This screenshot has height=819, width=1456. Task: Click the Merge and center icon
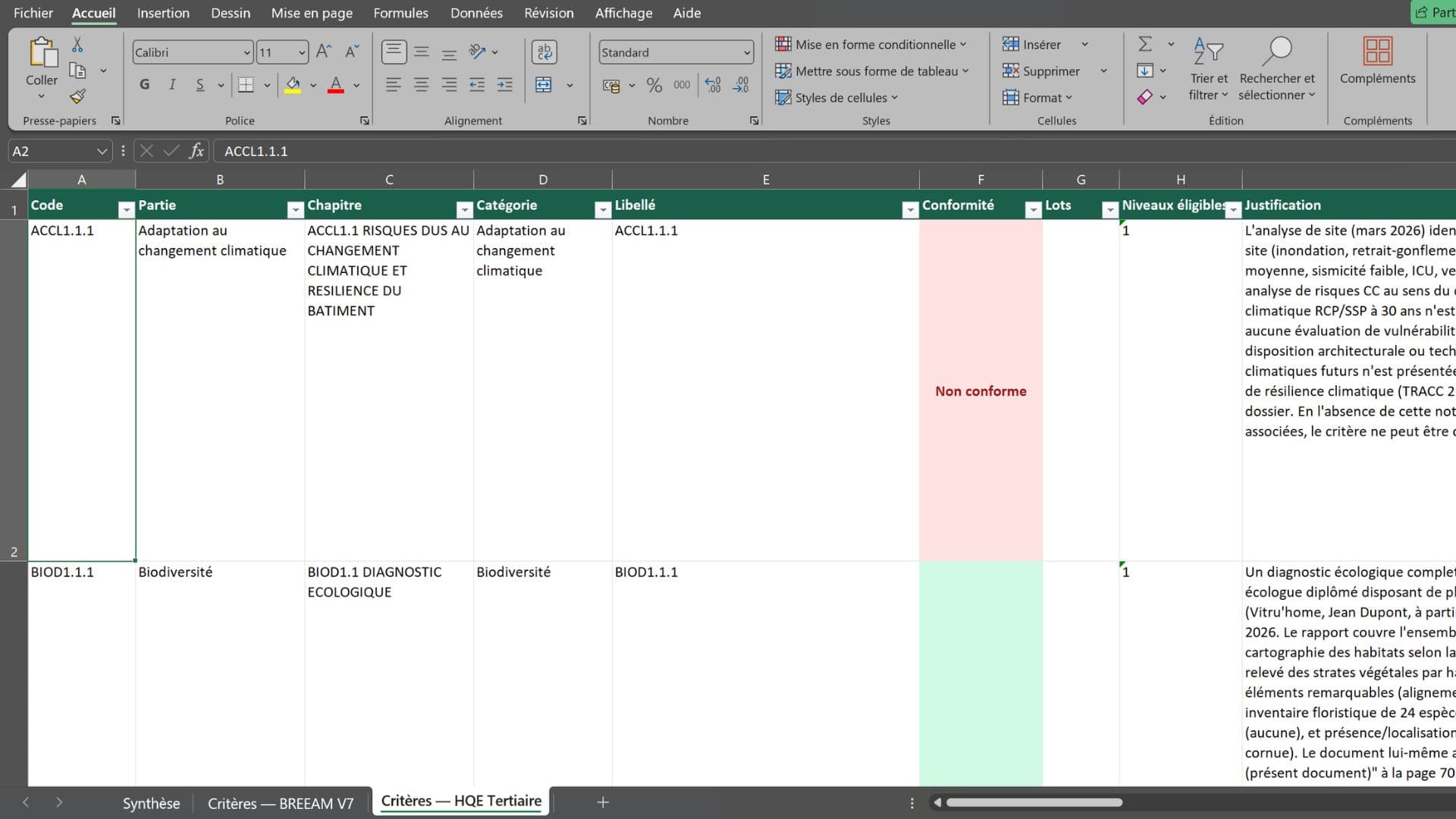point(544,85)
